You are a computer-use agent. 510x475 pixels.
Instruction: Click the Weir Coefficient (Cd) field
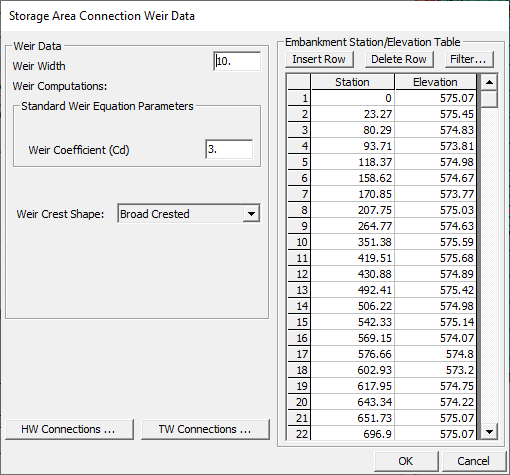(229, 149)
